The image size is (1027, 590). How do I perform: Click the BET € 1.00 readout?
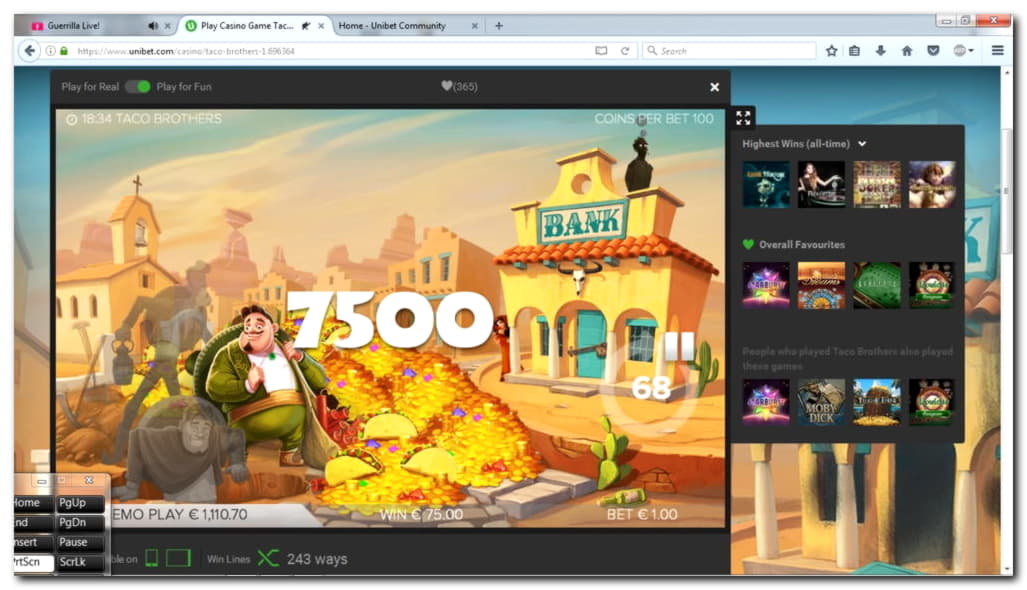click(x=642, y=515)
